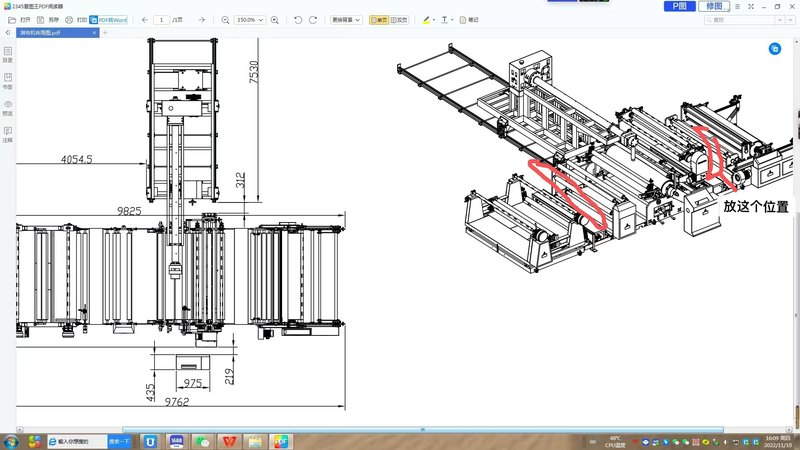The height and width of the screenshot is (450, 800).
Task: Click the taskbar clock showing 16:09
Action: pos(779,442)
